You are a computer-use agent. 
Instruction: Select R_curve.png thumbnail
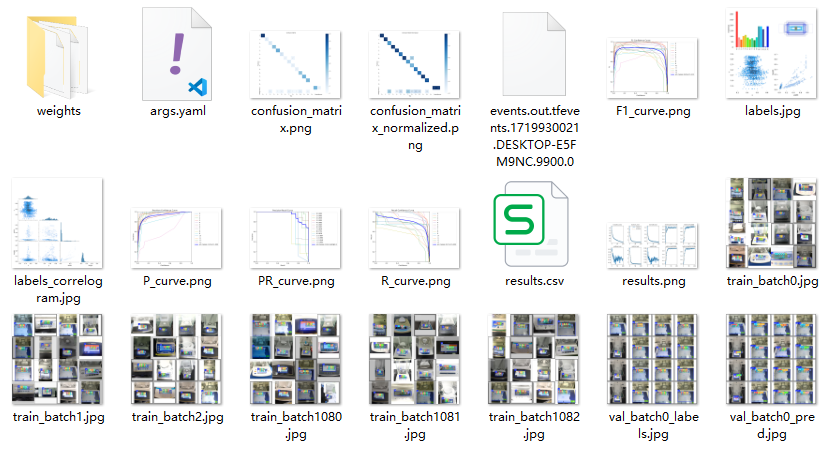pos(414,238)
